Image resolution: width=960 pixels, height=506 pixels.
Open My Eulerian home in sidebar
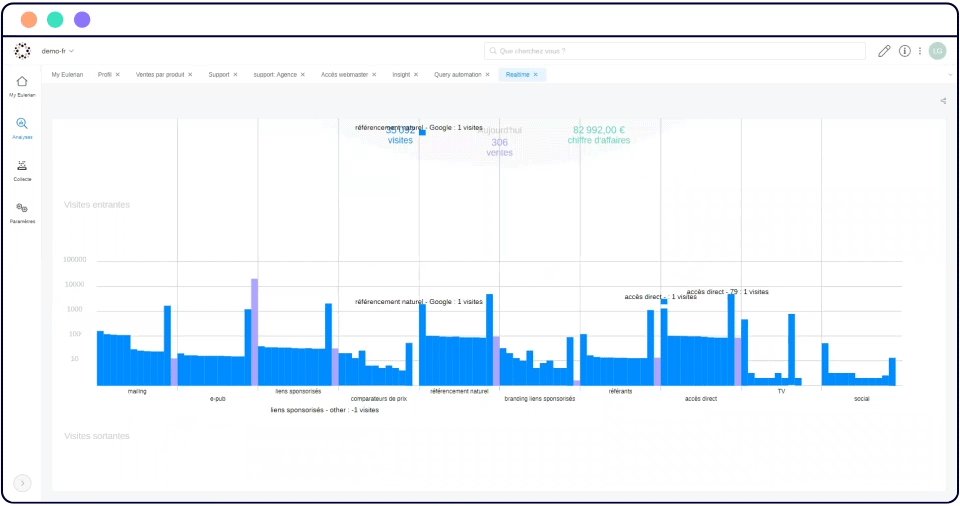[22, 86]
